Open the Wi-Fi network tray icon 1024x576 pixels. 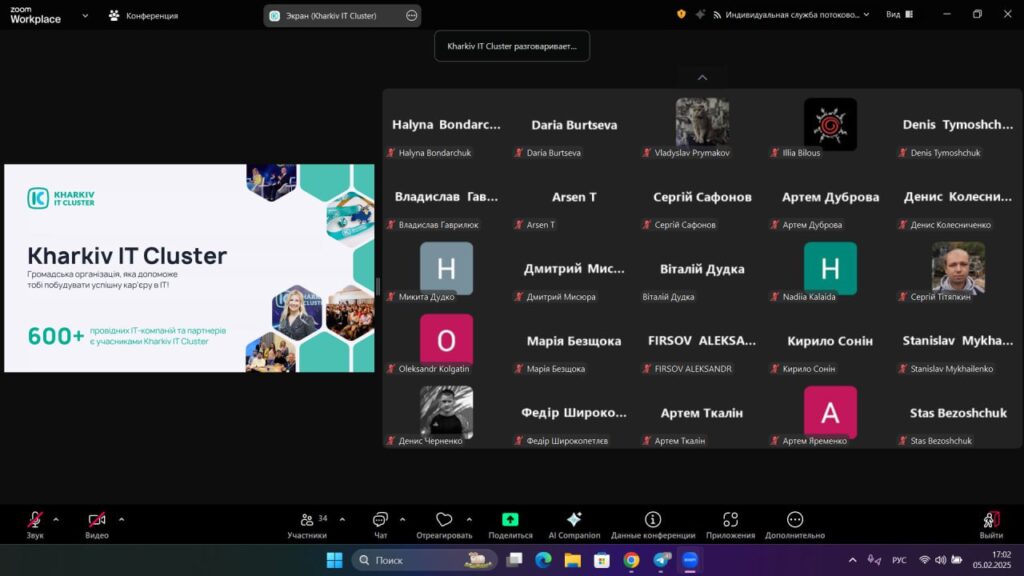pyautogui.click(x=924, y=560)
